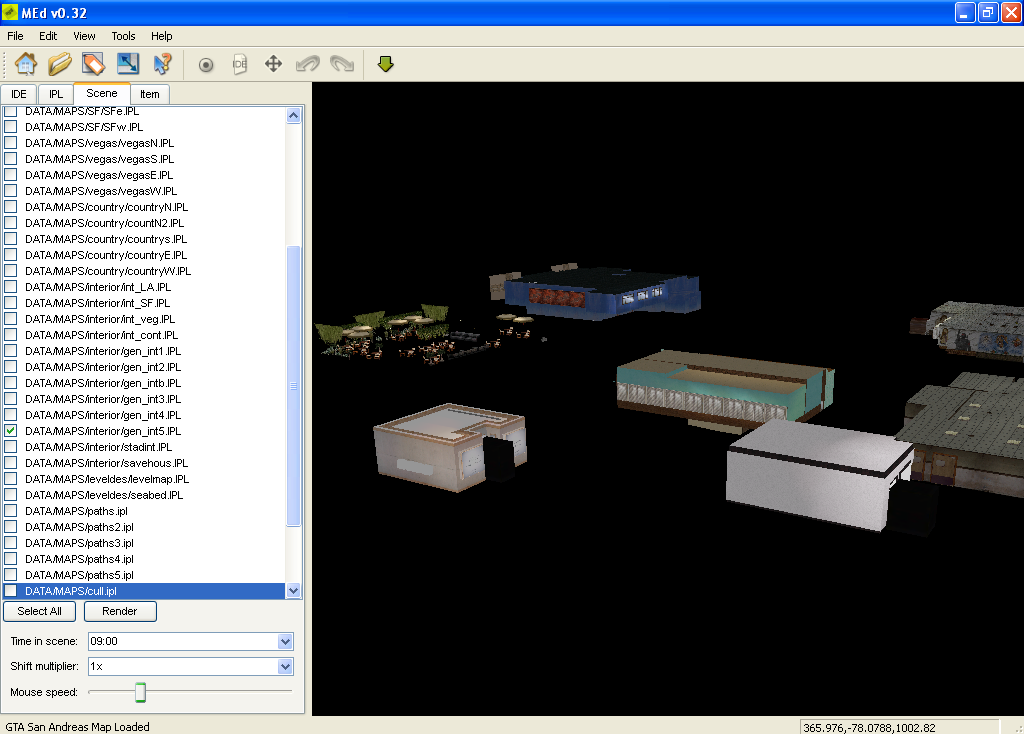Click the IDE document toolbar icon
The height and width of the screenshot is (734, 1024).
tap(240, 64)
